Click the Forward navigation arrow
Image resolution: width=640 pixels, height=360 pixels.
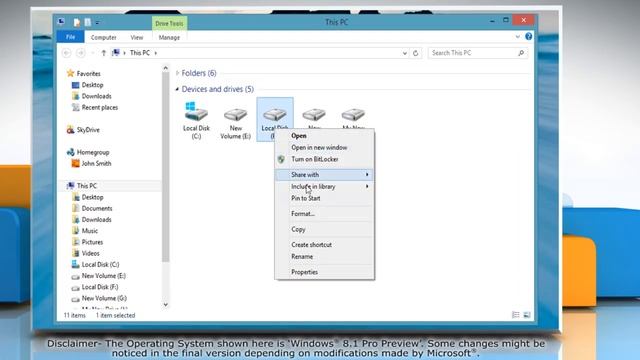[80, 53]
